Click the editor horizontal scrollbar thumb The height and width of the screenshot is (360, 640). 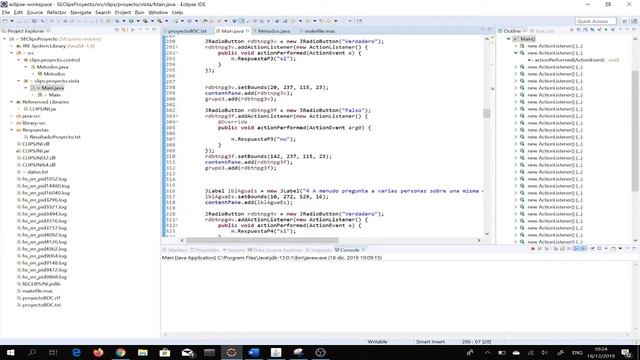(x=262, y=240)
